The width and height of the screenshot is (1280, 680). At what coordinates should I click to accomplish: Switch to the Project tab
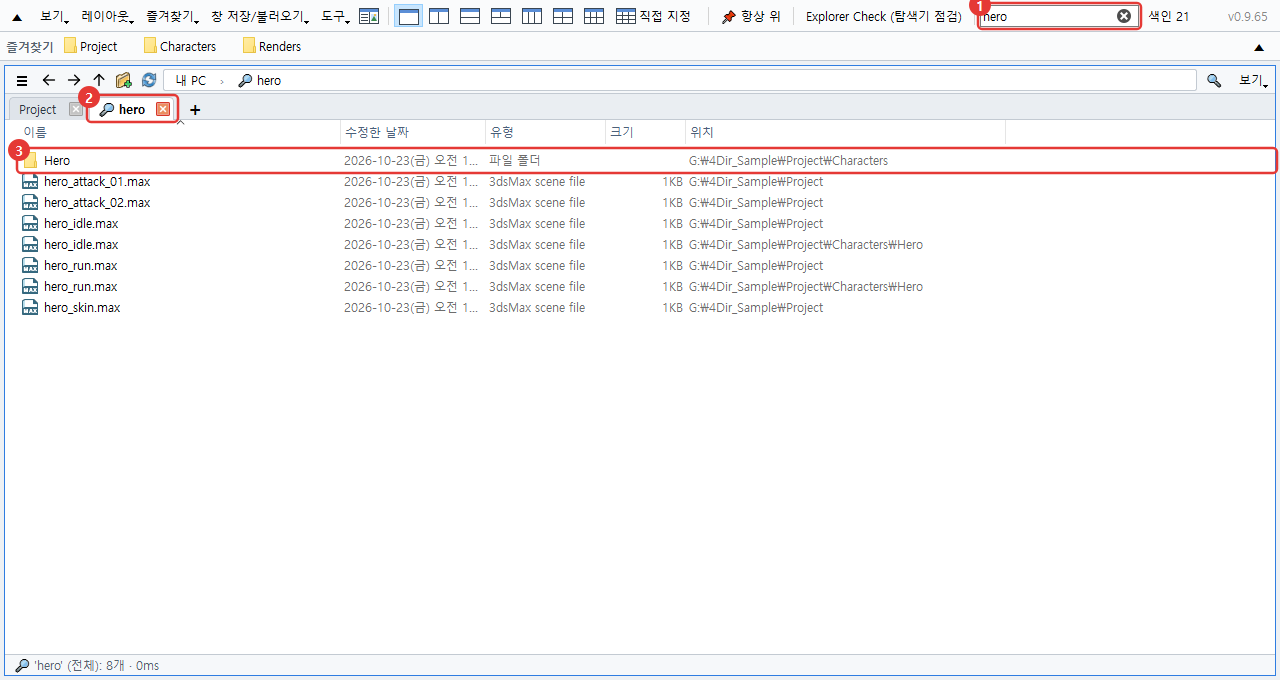[38, 109]
